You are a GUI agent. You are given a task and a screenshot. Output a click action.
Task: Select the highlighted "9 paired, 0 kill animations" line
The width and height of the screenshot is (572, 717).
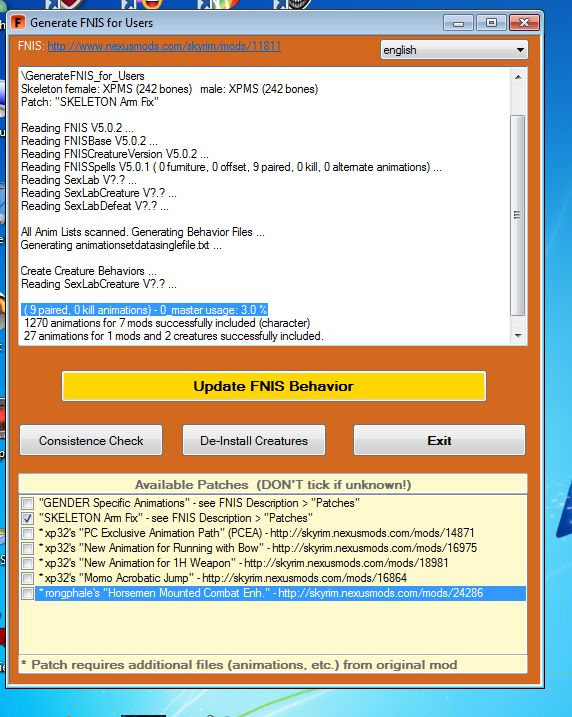click(144, 310)
